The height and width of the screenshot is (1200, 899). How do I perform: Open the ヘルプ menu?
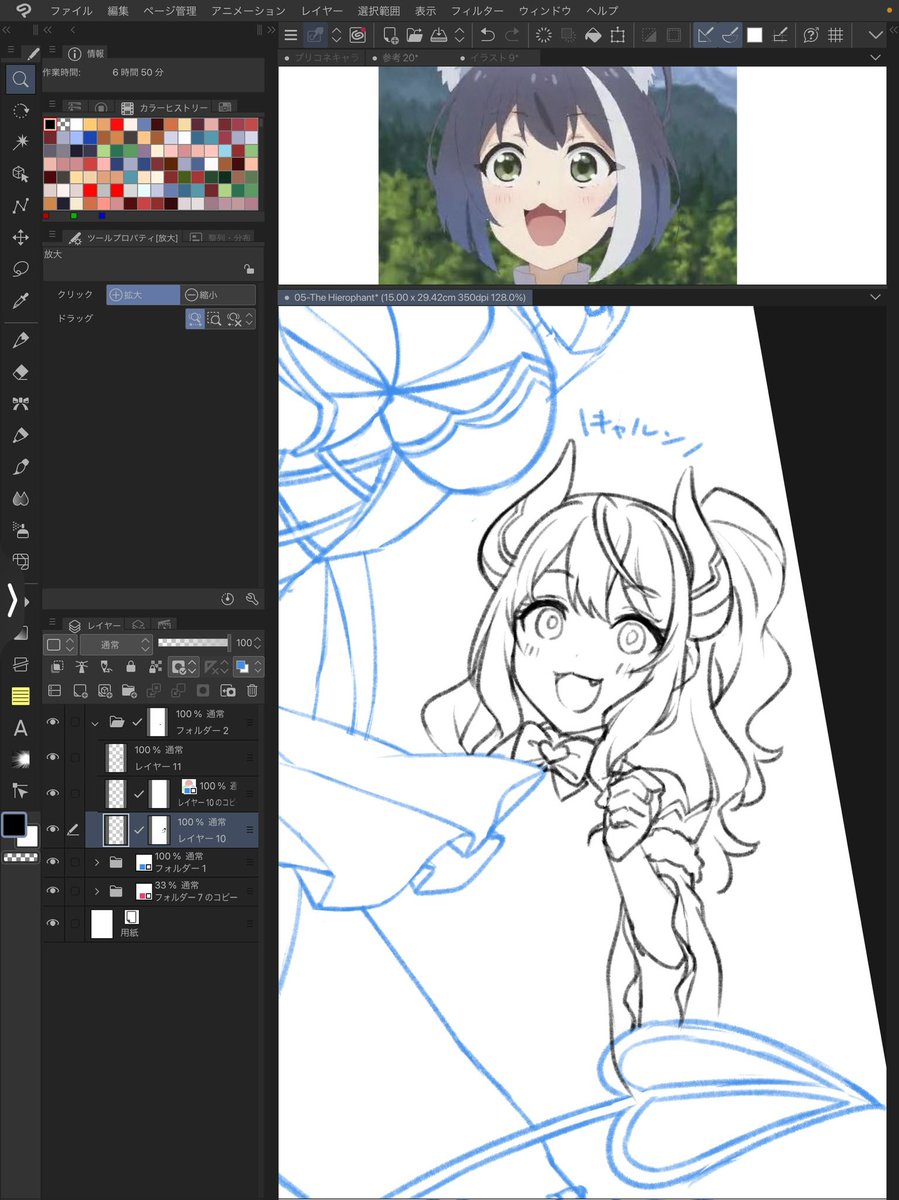[x=602, y=10]
